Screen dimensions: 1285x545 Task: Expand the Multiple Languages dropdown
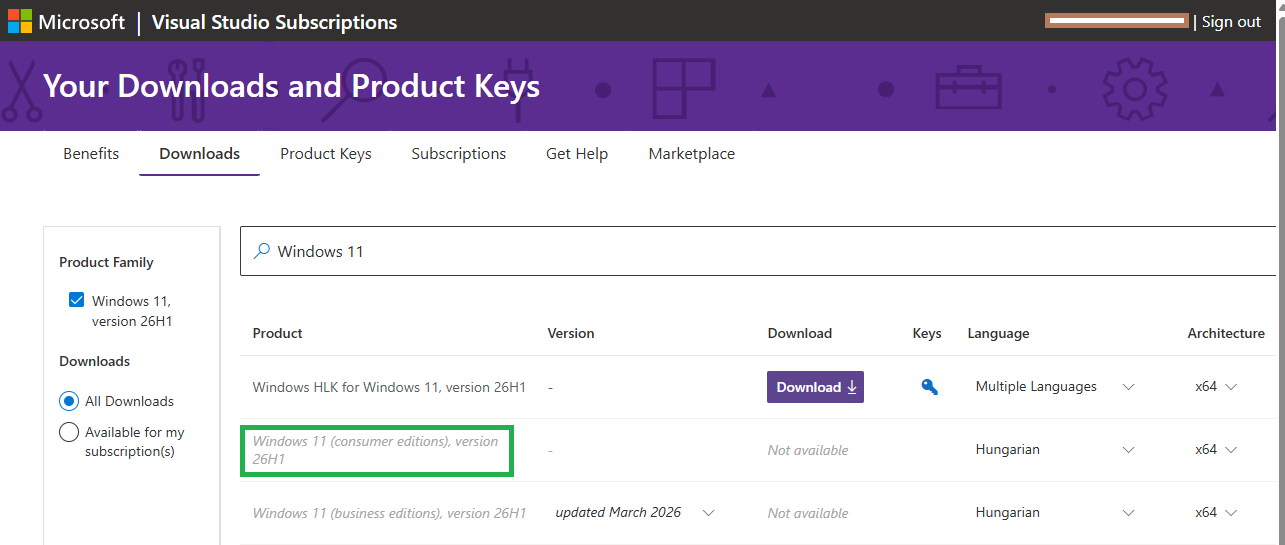click(x=1128, y=387)
